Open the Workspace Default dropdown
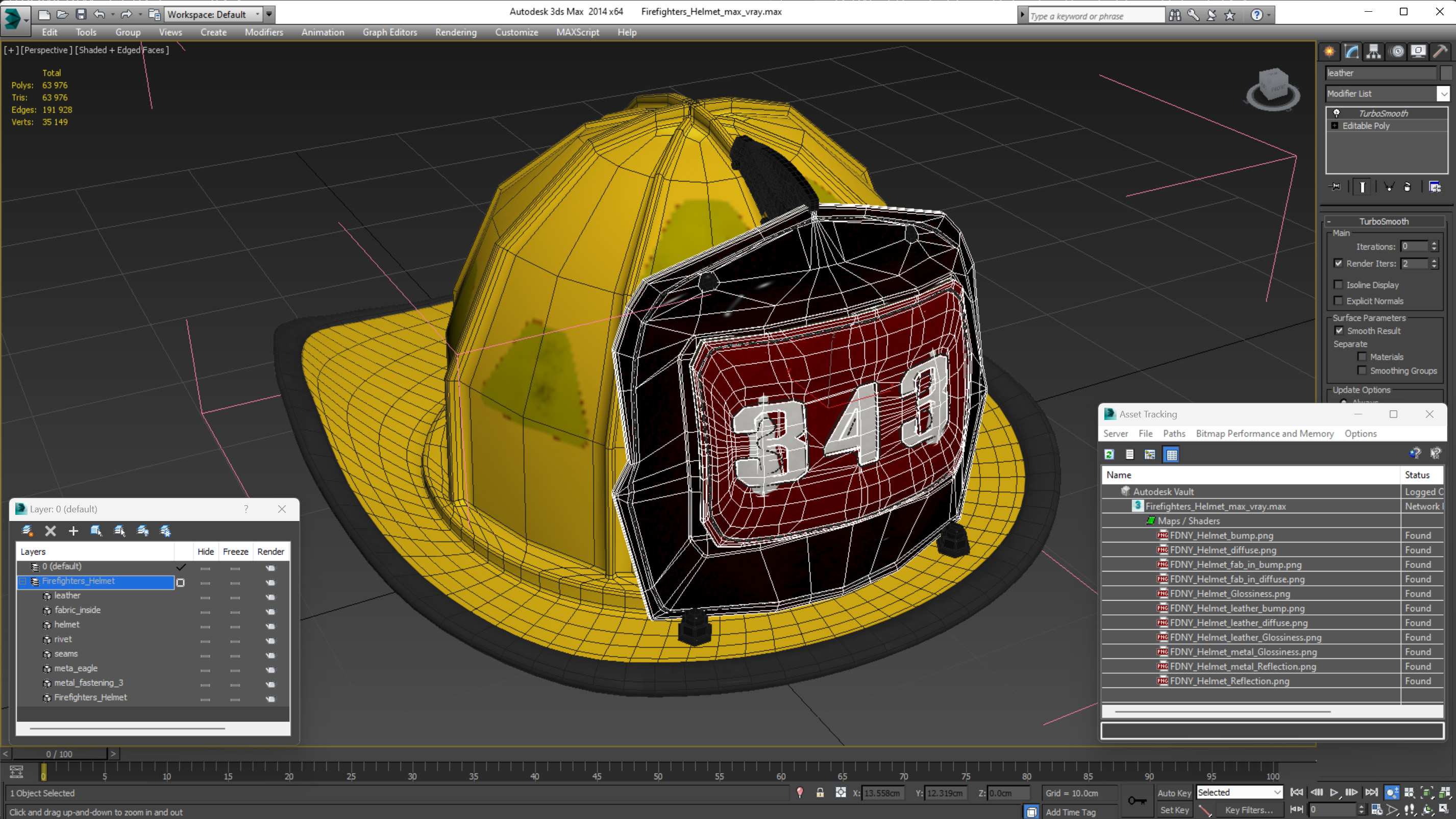 (213, 14)
